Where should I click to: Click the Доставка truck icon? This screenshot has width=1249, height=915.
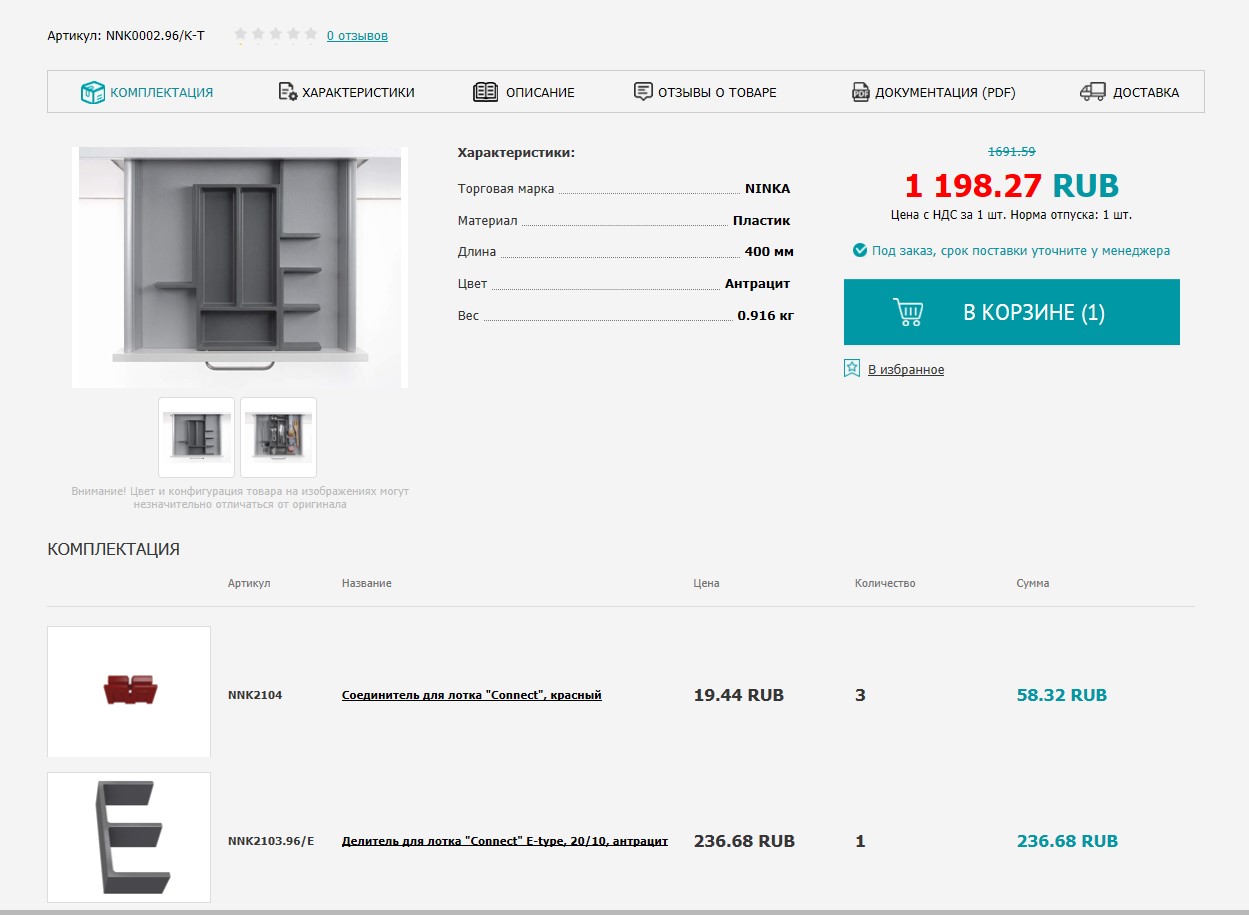pyautogui.click(x=1092, y=92)
